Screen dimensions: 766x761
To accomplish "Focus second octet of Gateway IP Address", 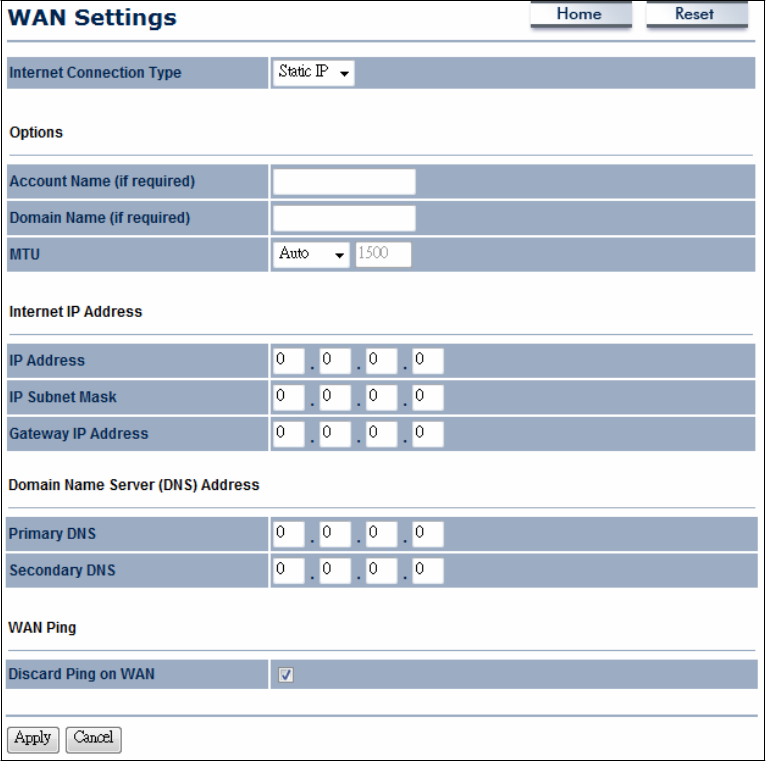I will click(335, 434).
